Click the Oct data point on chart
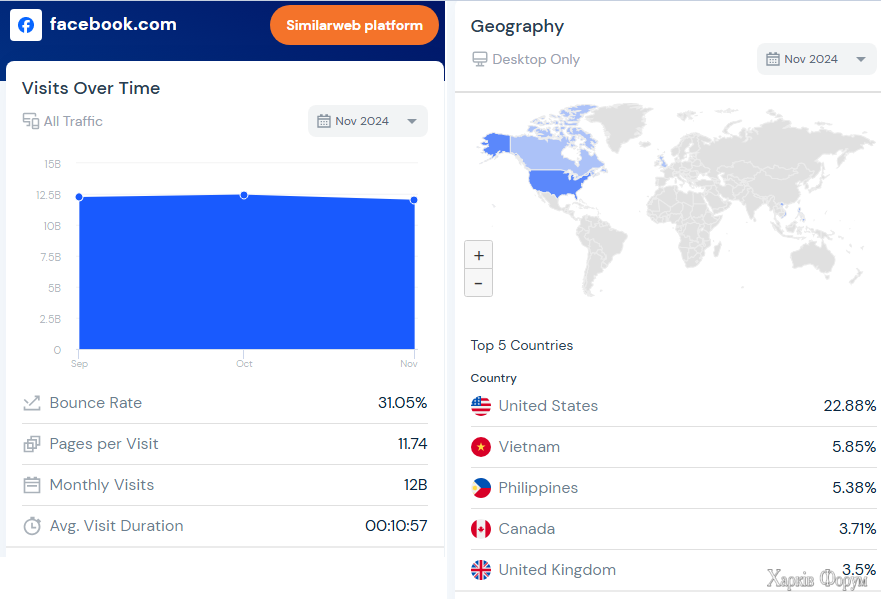Screen dimensions: 881x599 pyautogui.click(x=244, y=195)
